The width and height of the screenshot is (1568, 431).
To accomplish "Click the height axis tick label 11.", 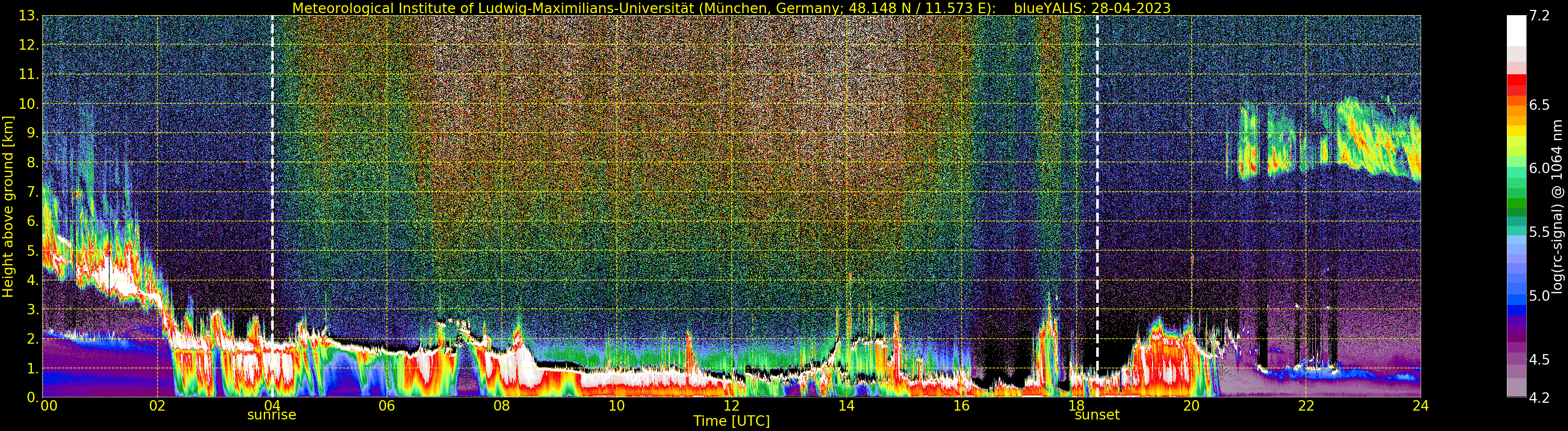I will click(29, 74).
